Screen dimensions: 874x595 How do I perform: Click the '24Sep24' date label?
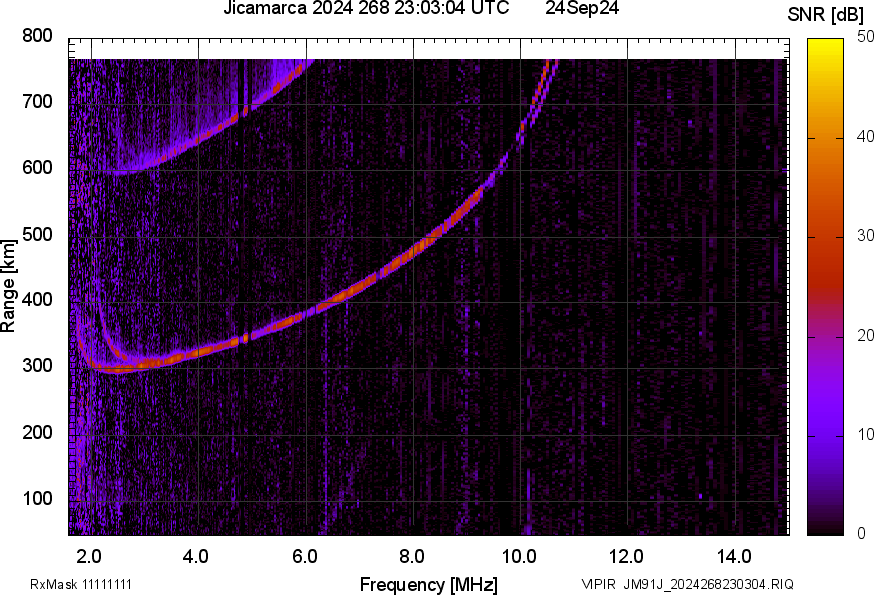click(x=582, y=8)
